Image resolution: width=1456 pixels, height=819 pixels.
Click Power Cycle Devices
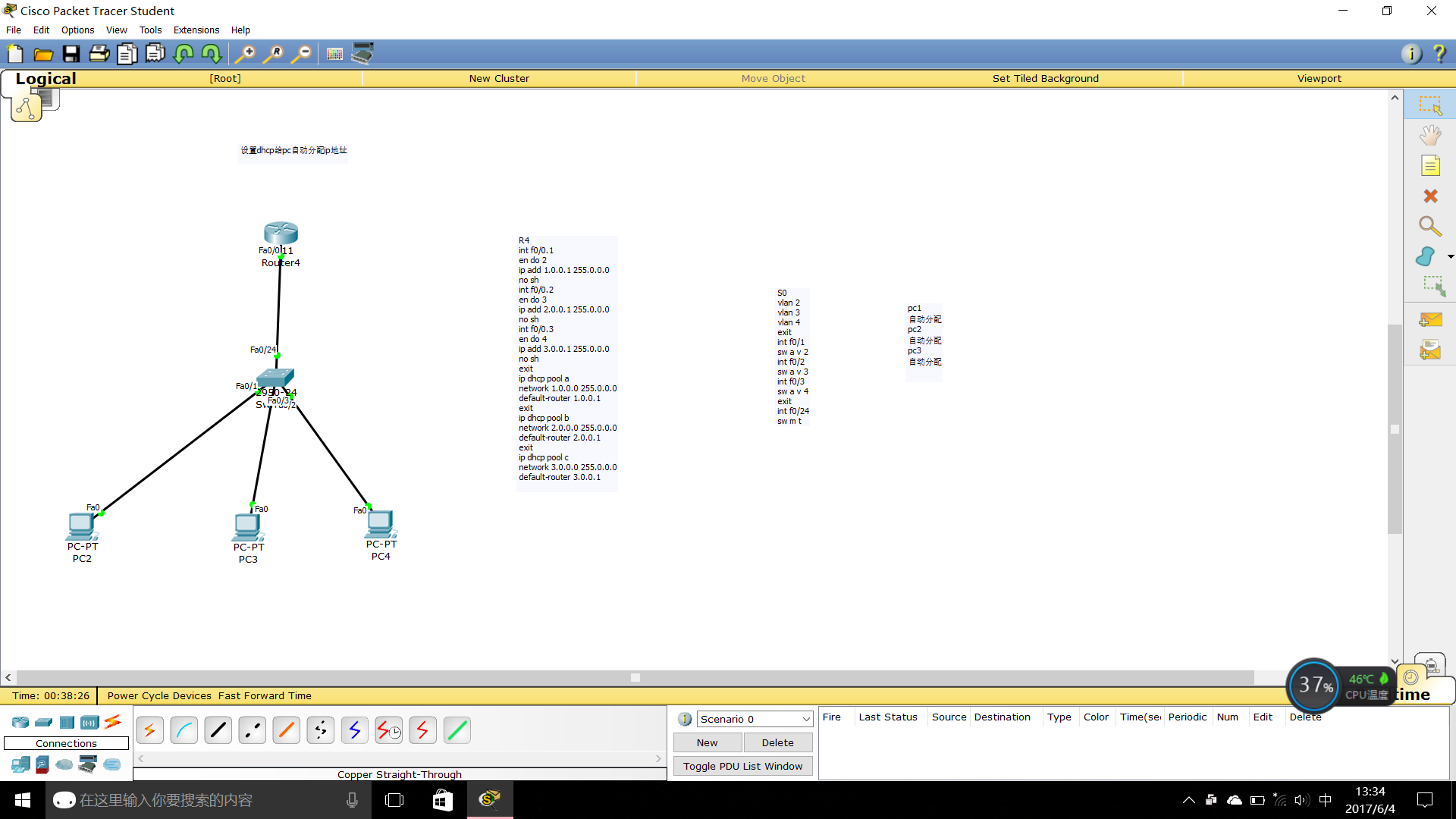pyautogui.click(x=159, y=695)
